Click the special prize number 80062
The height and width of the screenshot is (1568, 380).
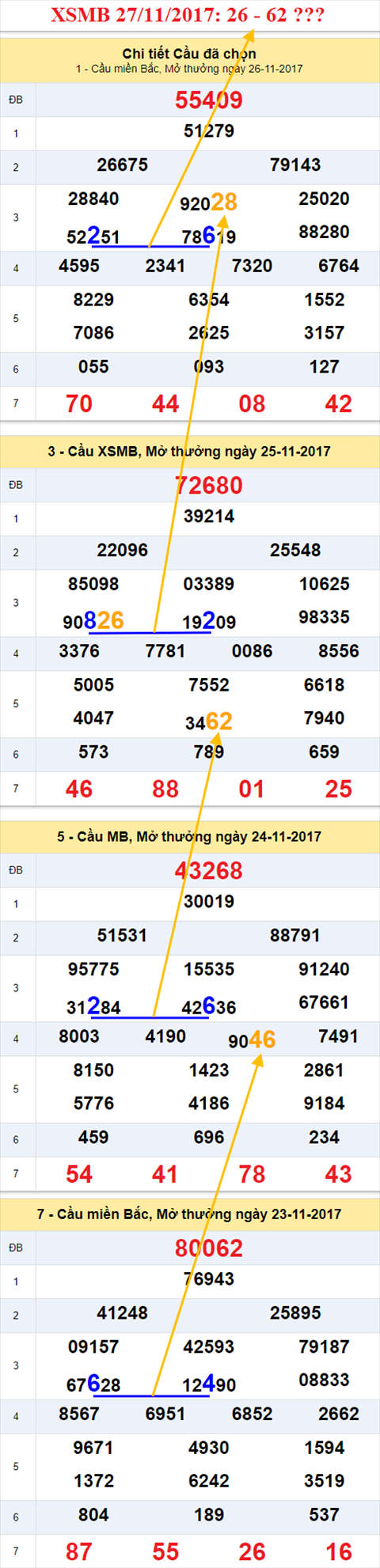(209, 1248)
